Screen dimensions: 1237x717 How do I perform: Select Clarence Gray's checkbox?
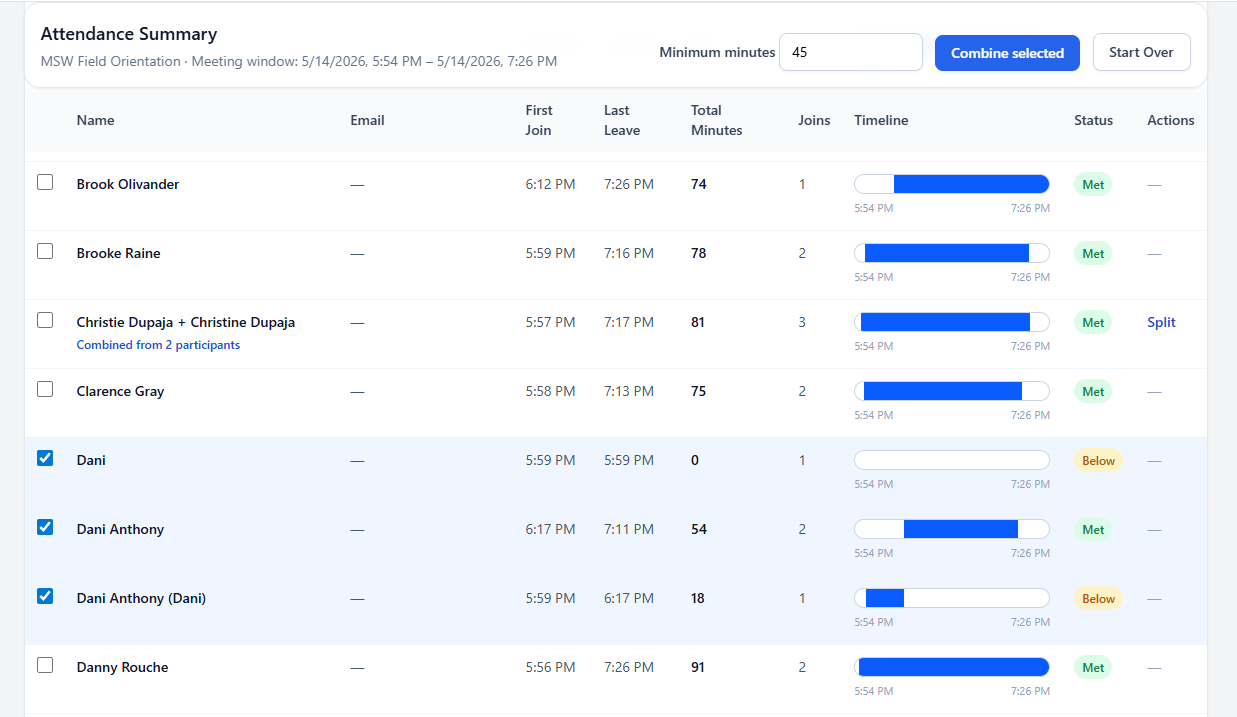[x=45, y=389]
